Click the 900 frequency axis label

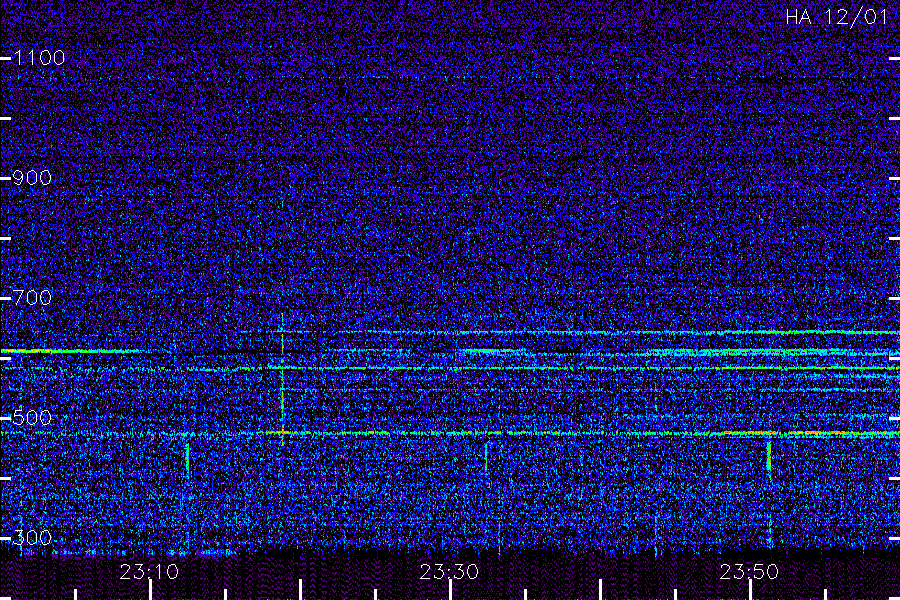(32, 178)
